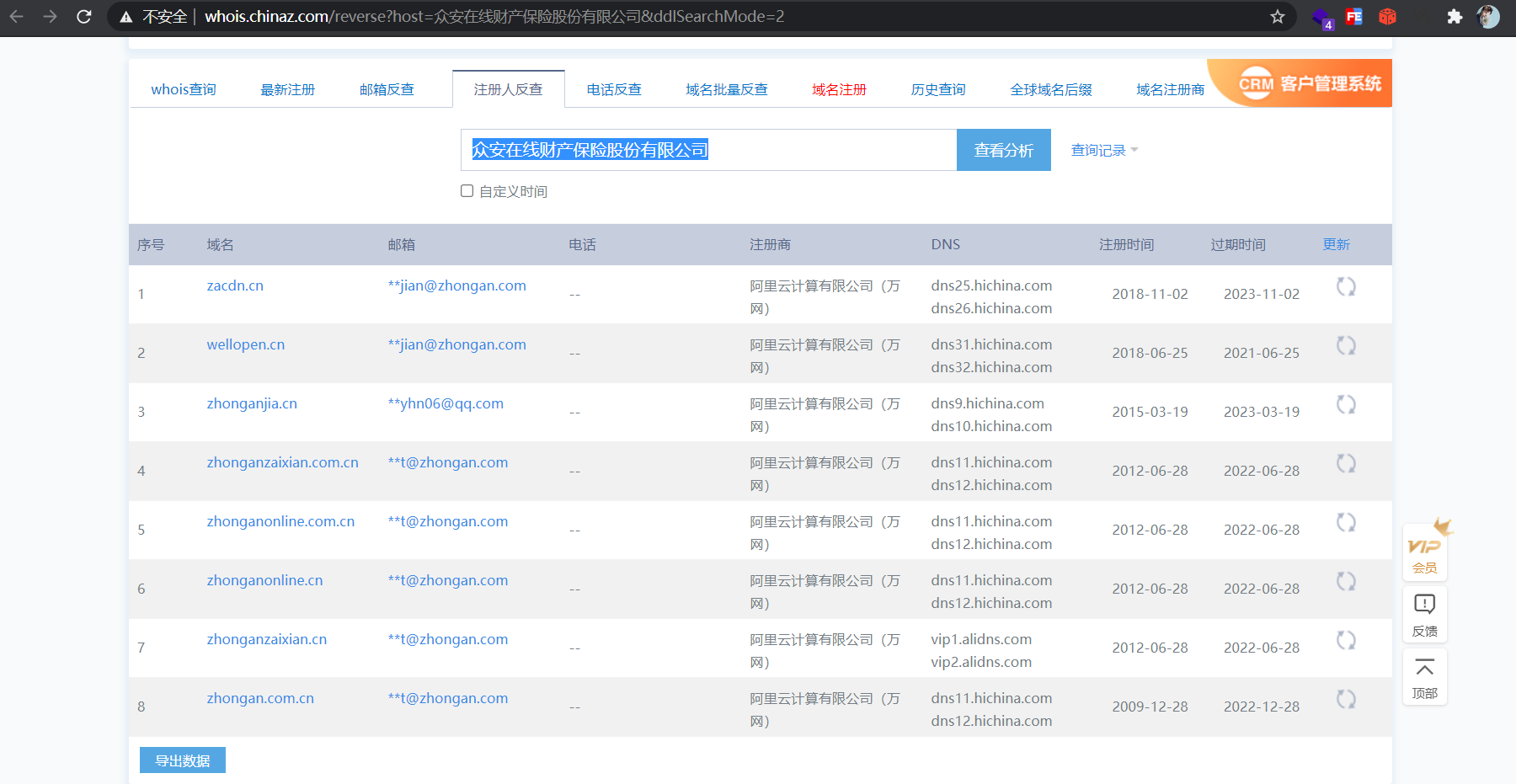
Task: Open the email link in zacdn.cn row
Action: [x=457, y=286]
